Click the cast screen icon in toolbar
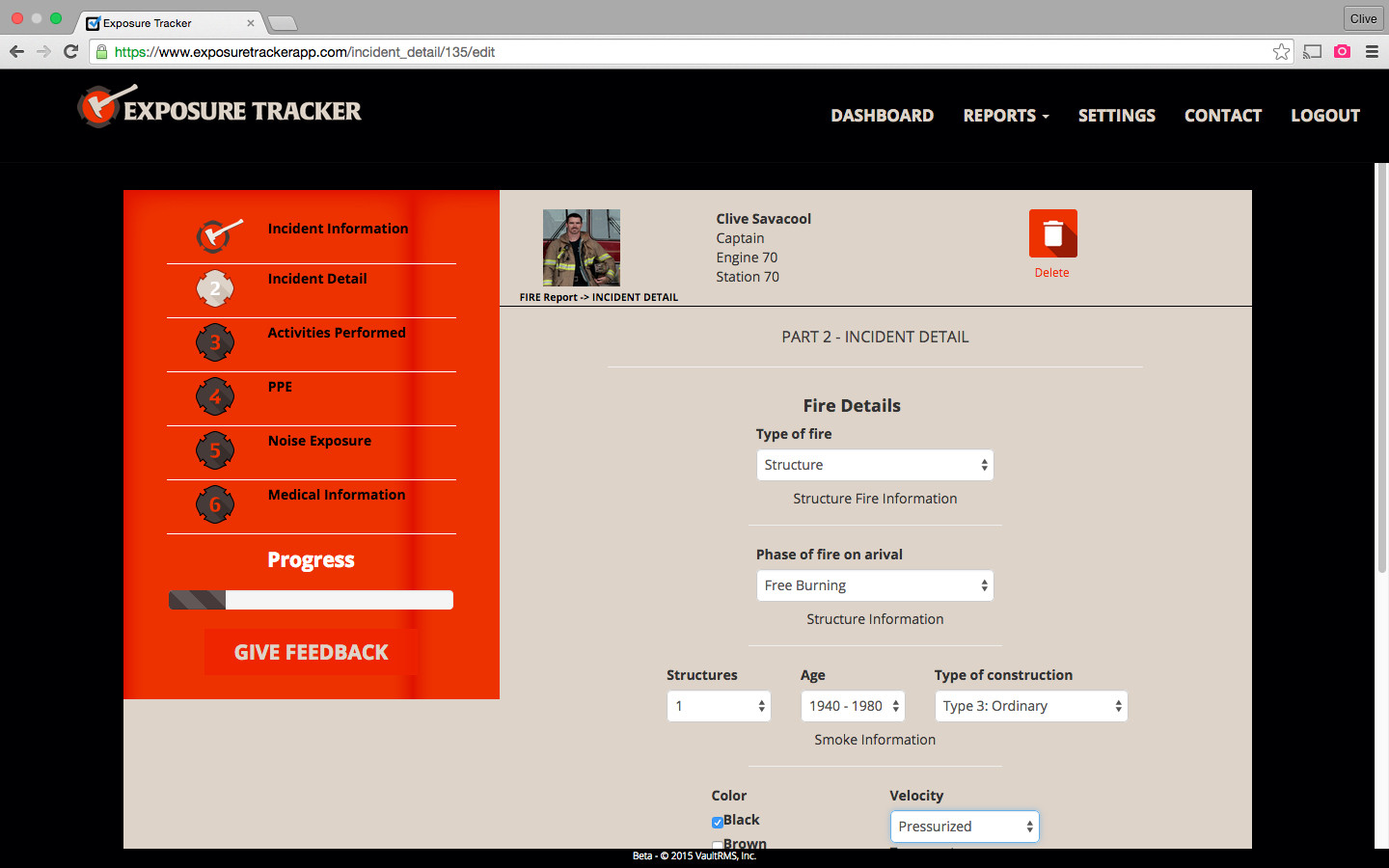1389x868 pixels. [1312, 52]
